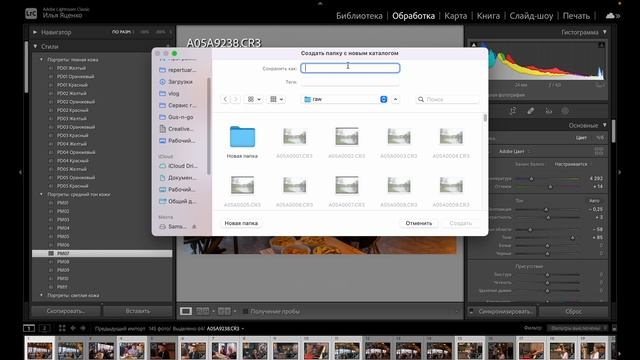Switch to the Слайд-шоу module
Viewport: 640px width, 360px height.
coord(531,16)
